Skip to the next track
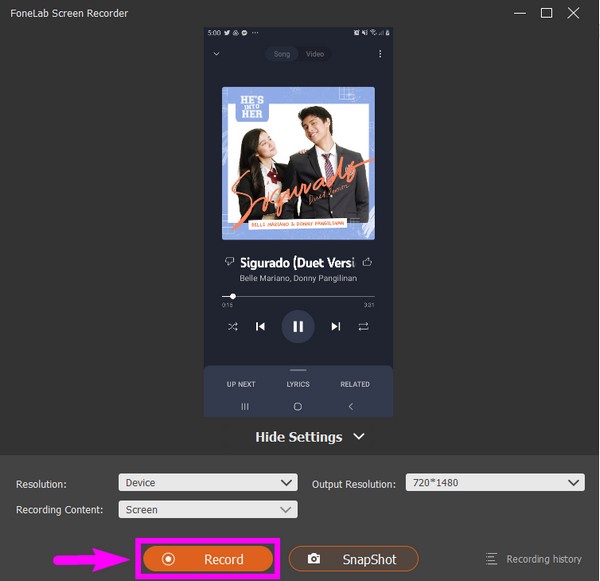The width and height of the screenshot is (600, 581). click(x=336, y=326)
